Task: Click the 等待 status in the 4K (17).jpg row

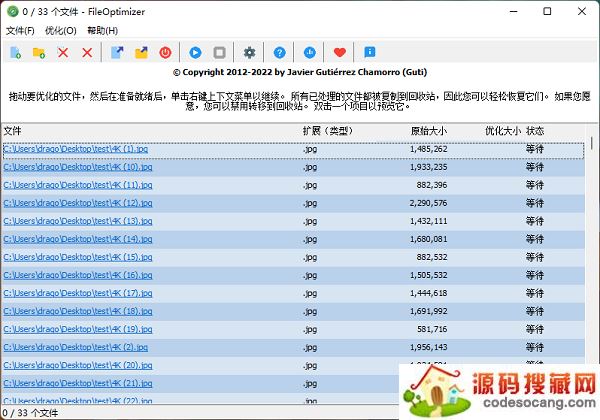Action: [535, 293]
